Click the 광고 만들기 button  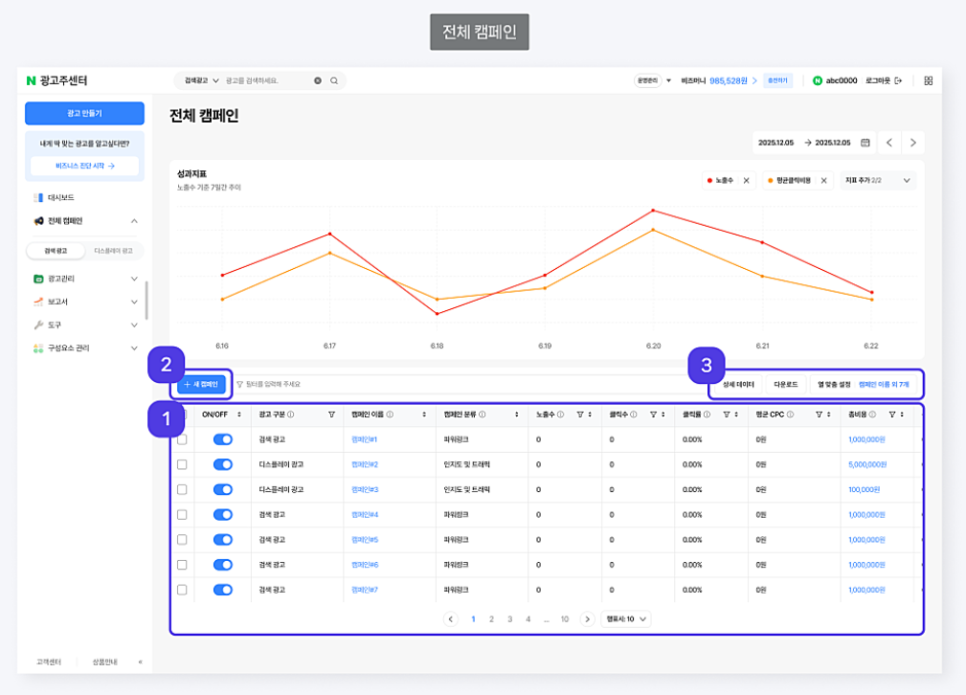click(x=85, y=113)
